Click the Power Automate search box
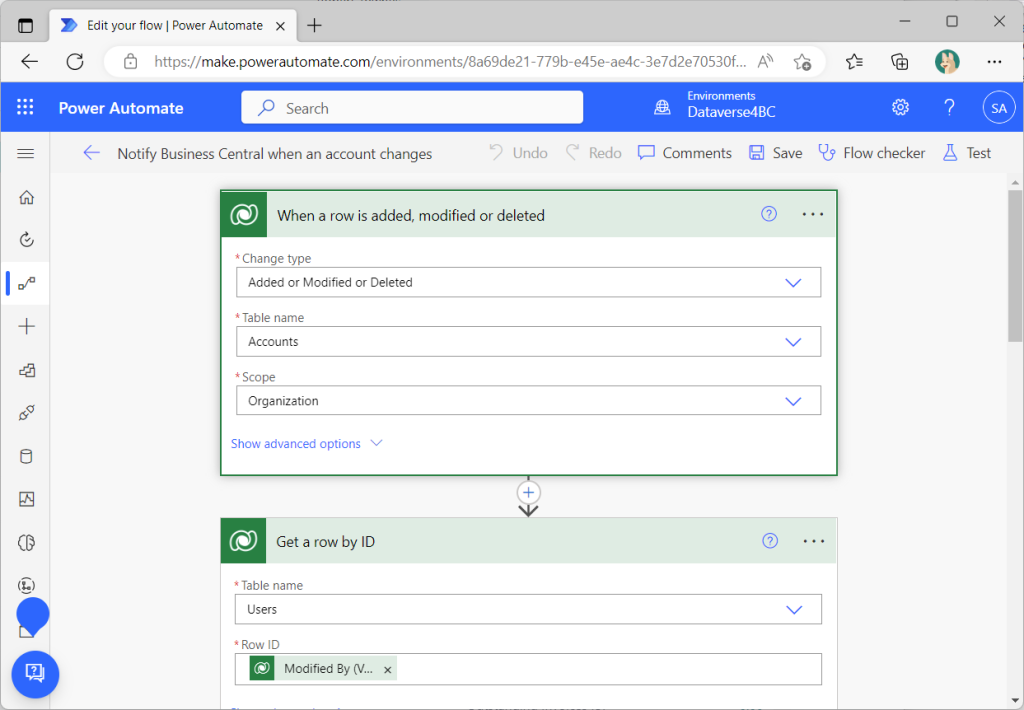Image resolution: width=1024 pixels, height=710 pixels. click(x=412, y=107)
